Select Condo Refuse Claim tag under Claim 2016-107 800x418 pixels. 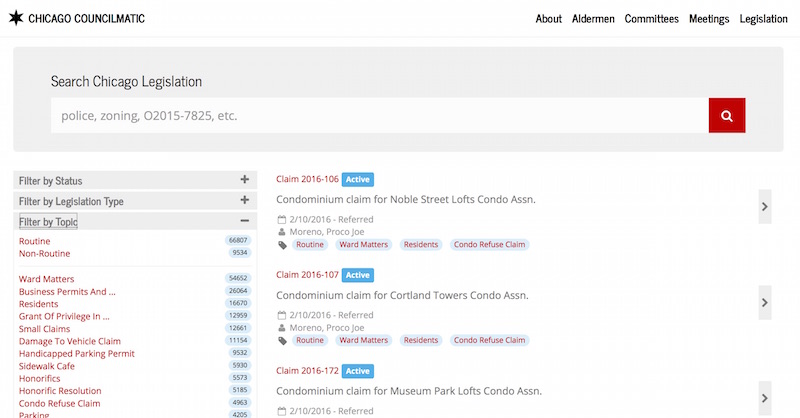(489, 340)
